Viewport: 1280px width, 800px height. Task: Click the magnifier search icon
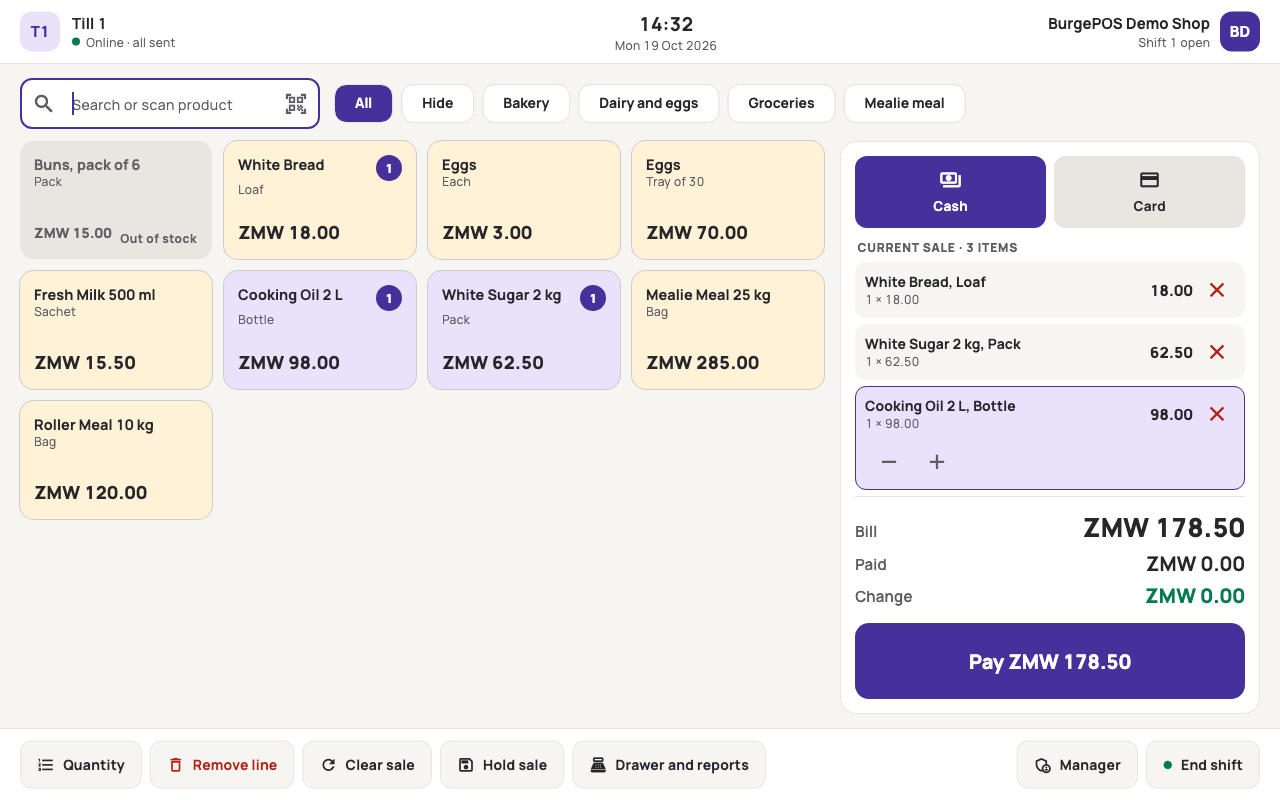[44, 104]
